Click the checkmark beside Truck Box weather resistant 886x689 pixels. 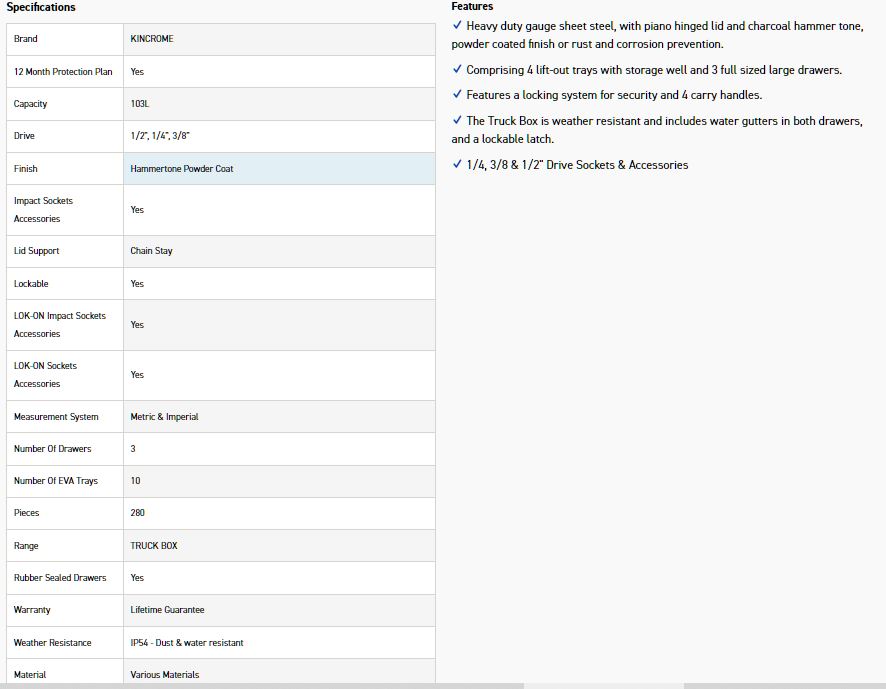457,121
